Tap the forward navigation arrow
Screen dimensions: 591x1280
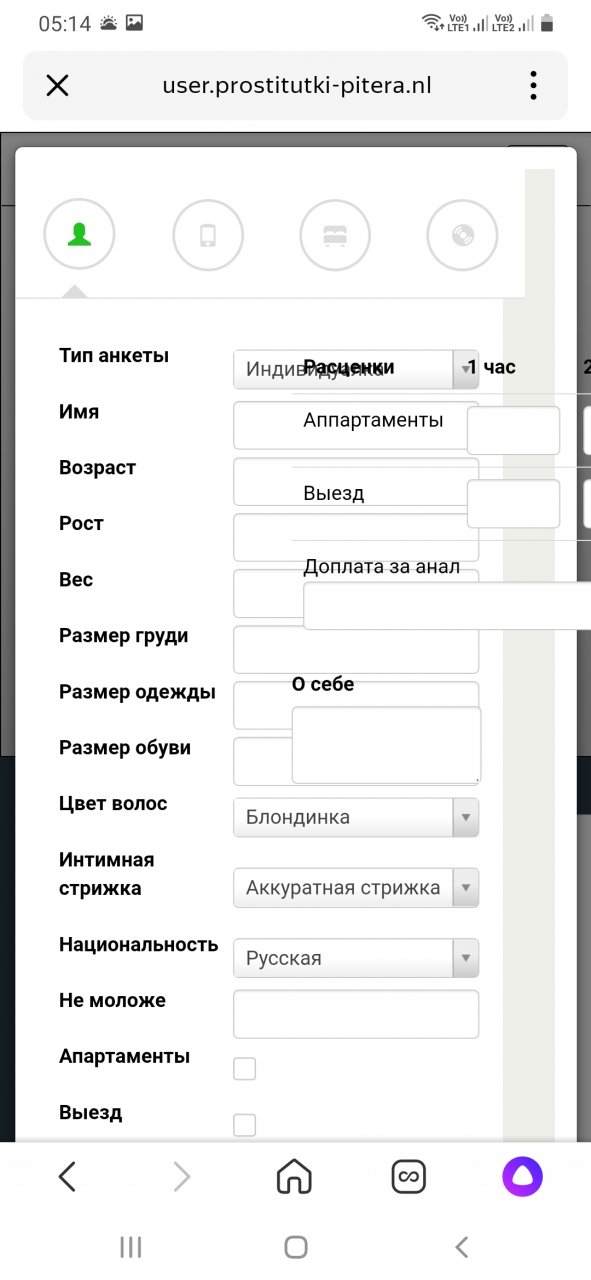coord(180,1177)
